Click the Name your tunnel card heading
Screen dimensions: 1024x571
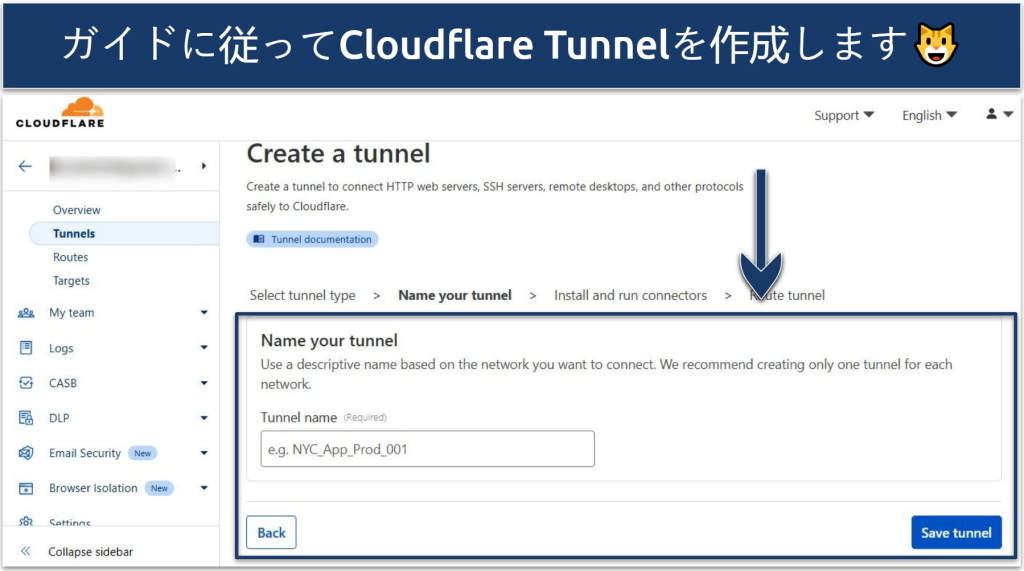[329, 340]
